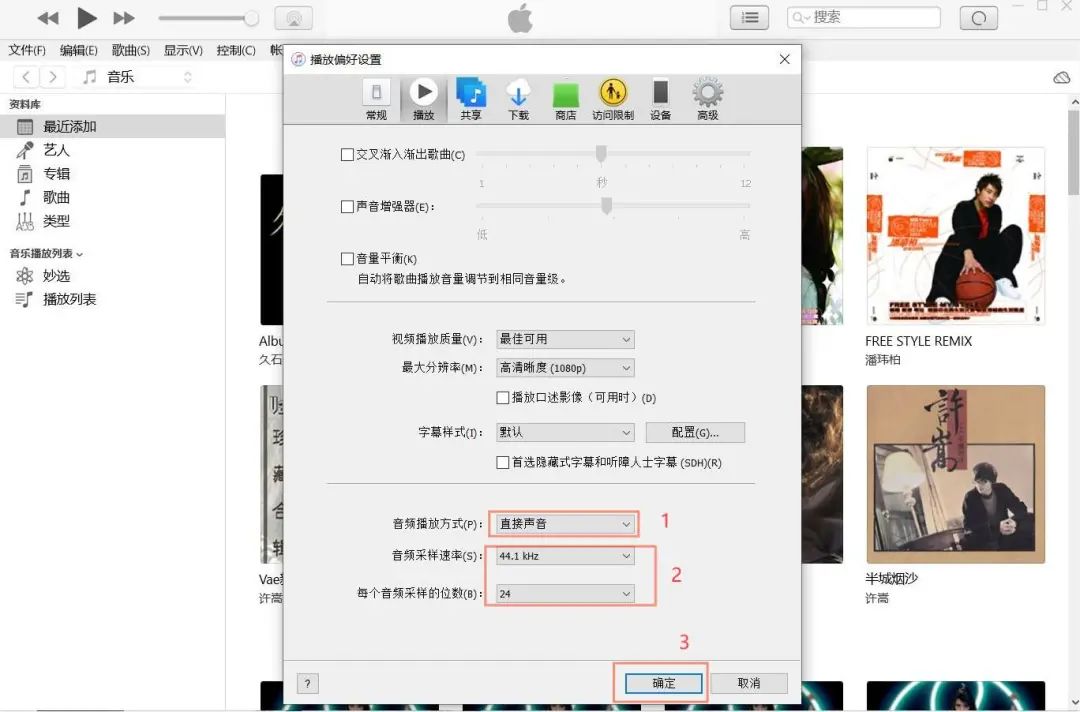Viewport: 1080px width, 712px height.
Task: Click the circular button right of search
Action: (979, 18)
